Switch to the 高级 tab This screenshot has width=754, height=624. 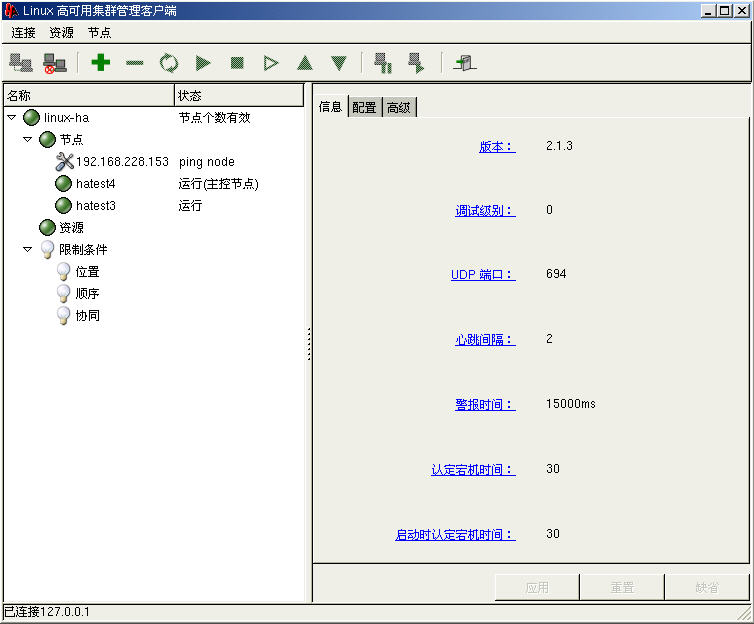(399, 108)
